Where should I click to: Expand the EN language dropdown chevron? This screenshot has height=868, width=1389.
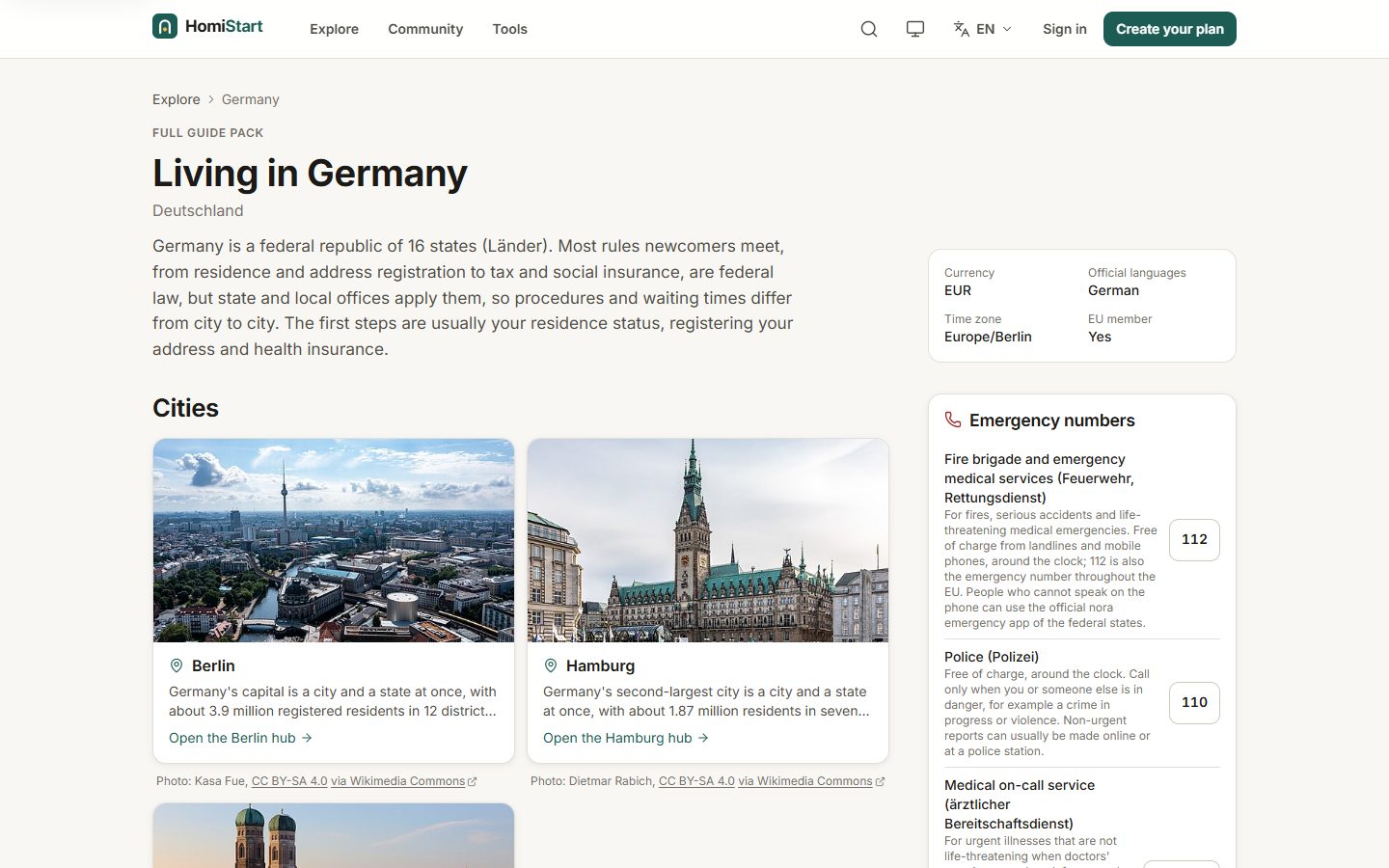1007,29
